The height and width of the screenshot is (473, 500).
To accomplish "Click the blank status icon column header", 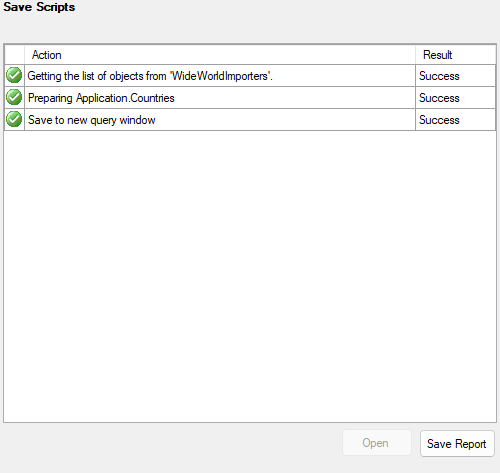I will [x=14, y=55].
